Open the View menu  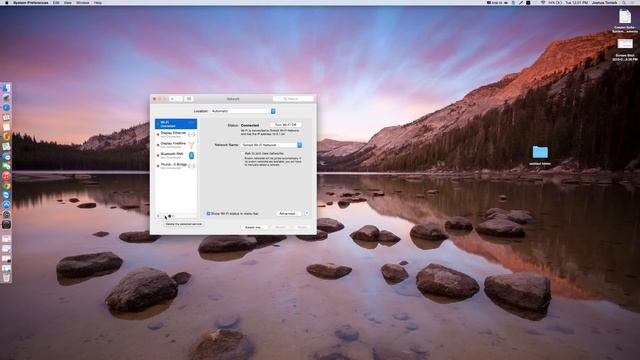tap(68, 2)
